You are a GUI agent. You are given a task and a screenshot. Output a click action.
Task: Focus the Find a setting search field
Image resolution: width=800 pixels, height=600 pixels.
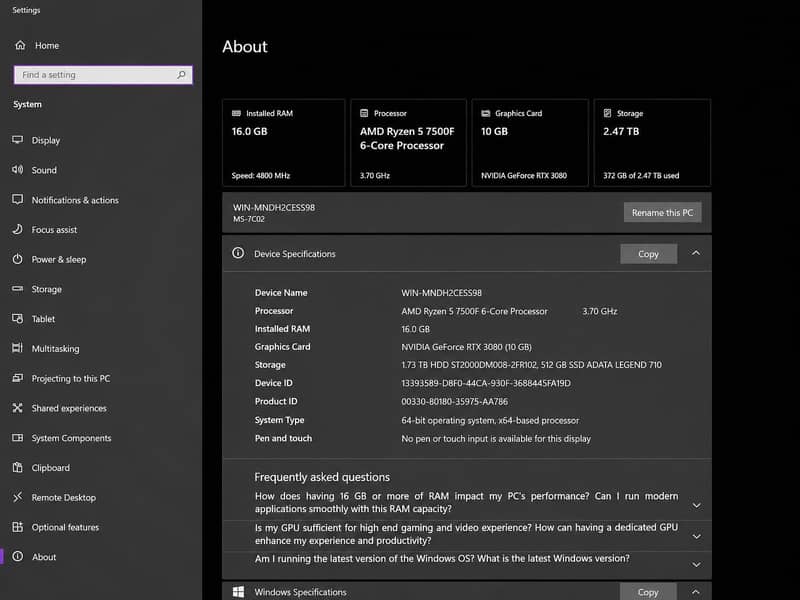[x=103, y=75]
